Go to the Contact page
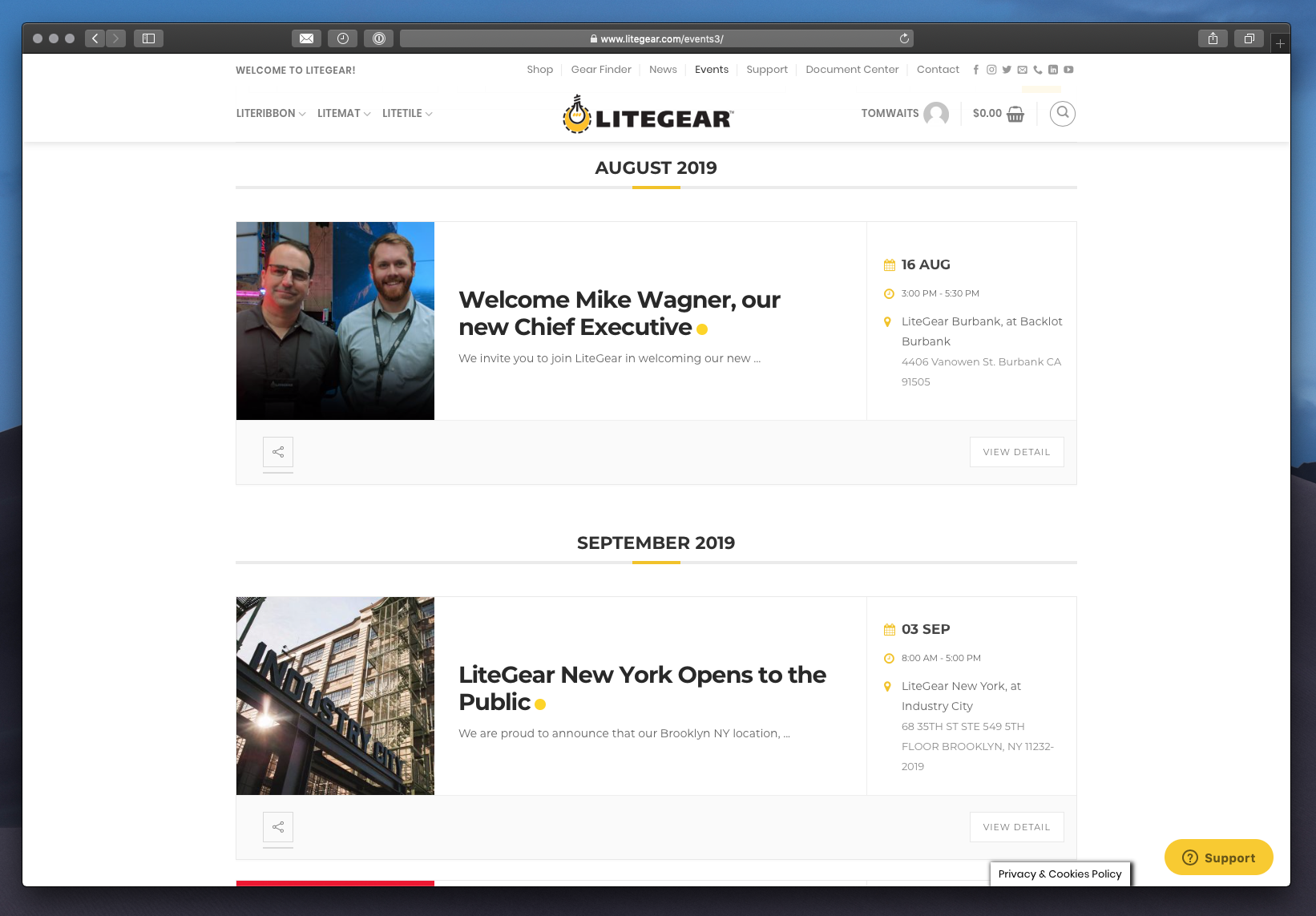 point(938,70)
